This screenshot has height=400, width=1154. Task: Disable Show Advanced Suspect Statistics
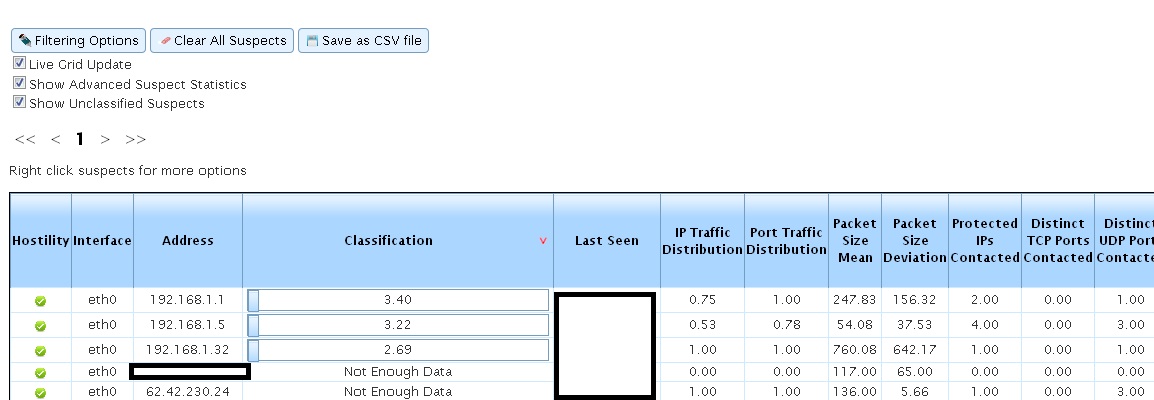point(19,84)
